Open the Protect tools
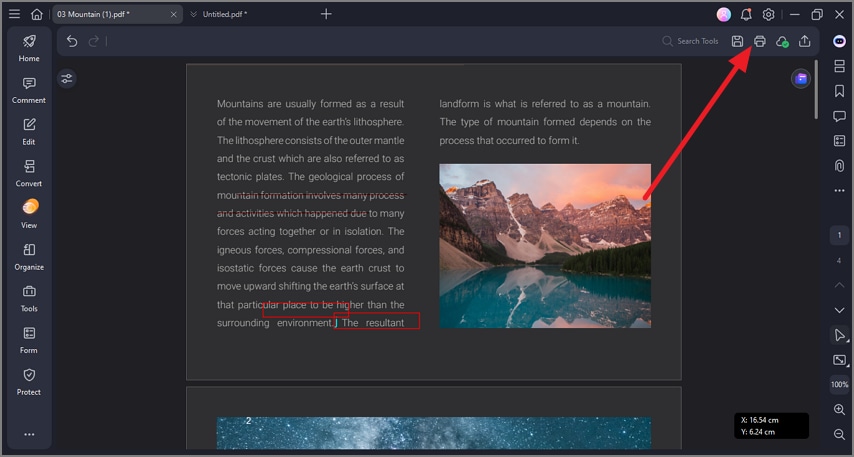 pyautogui.click(x=29, y=382)
